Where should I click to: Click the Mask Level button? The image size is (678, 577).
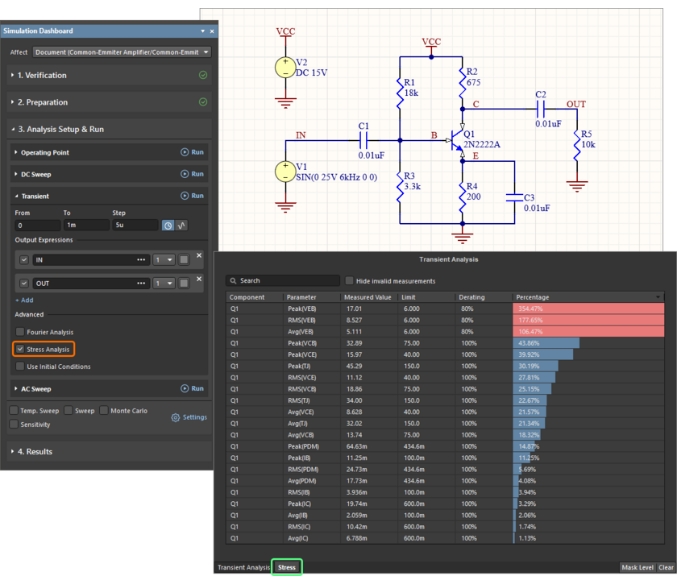[637, 567]
